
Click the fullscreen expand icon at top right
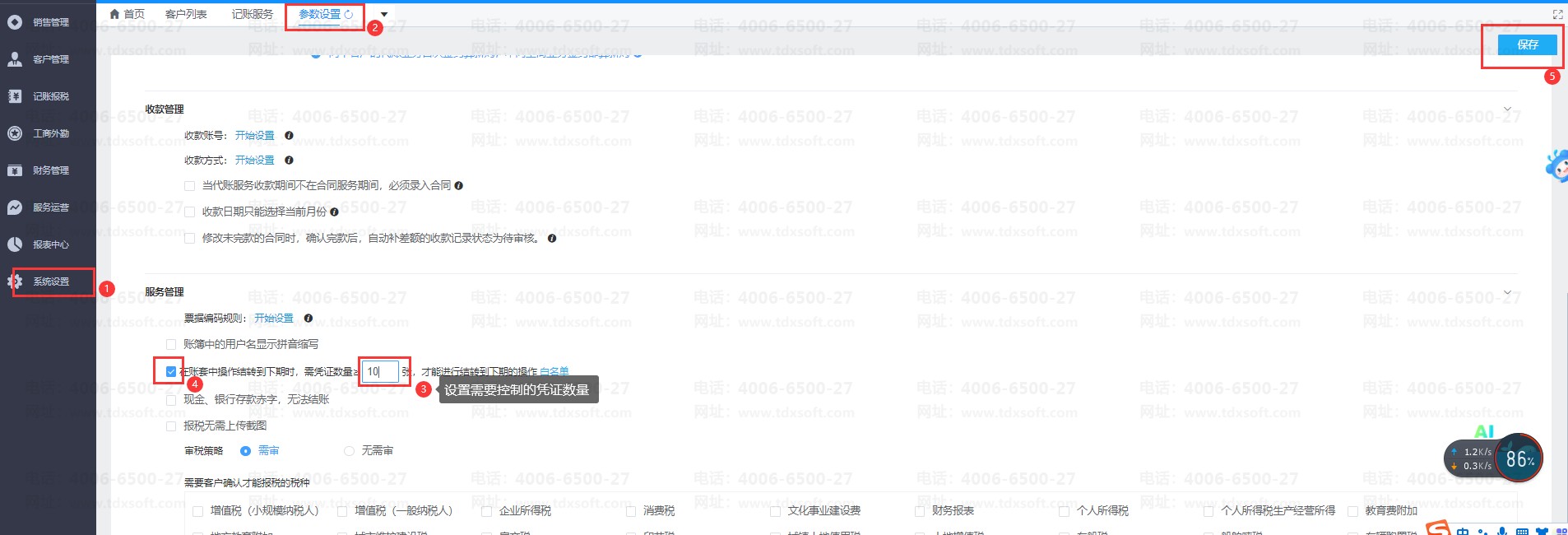[1557, 14]
